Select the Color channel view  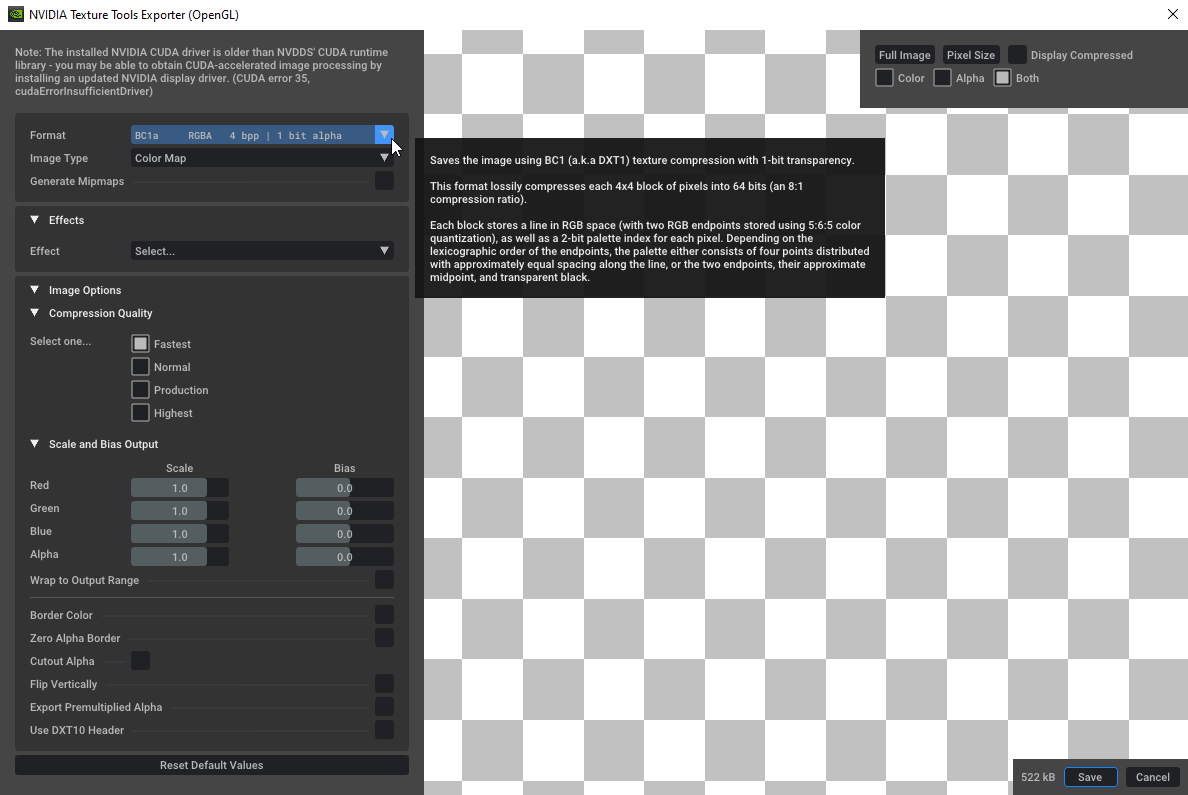(884, 77)
